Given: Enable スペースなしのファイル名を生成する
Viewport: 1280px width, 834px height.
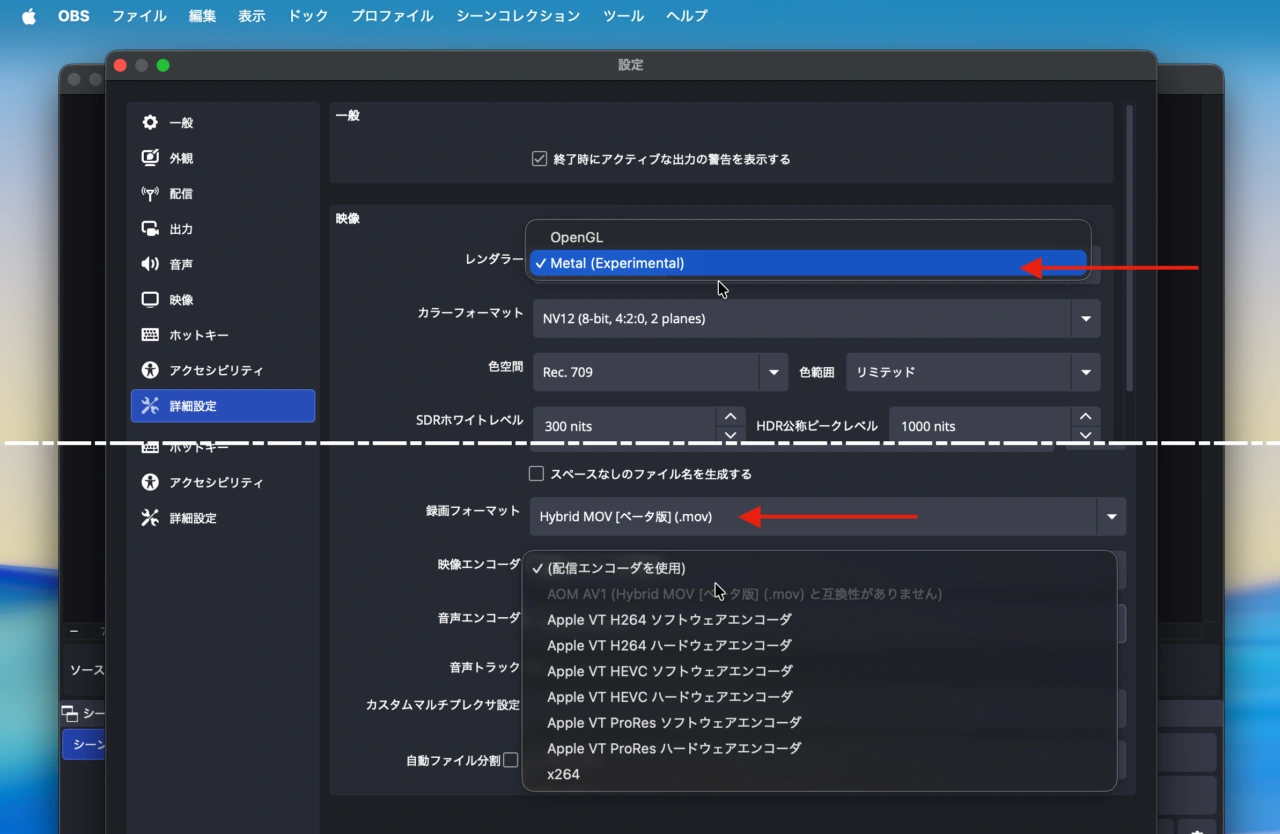Looking at the screenshot, I should (x=536, y=473).
